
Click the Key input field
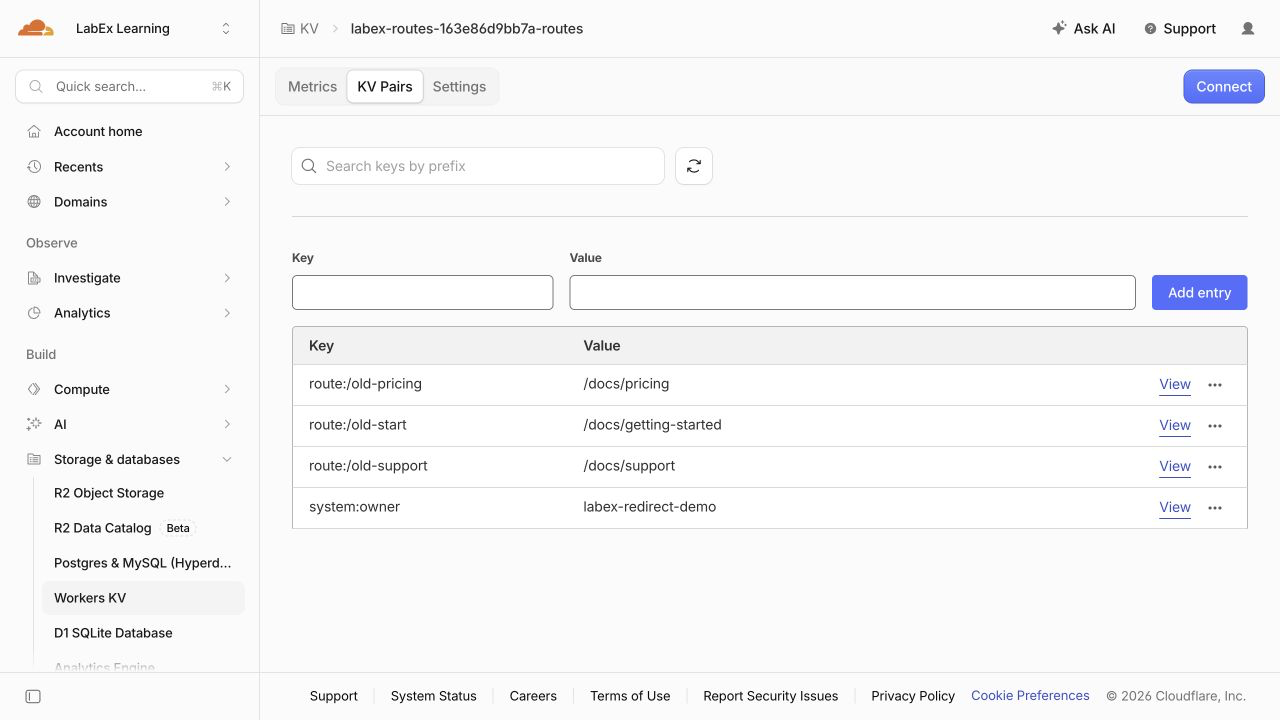(x=422, y=292)
